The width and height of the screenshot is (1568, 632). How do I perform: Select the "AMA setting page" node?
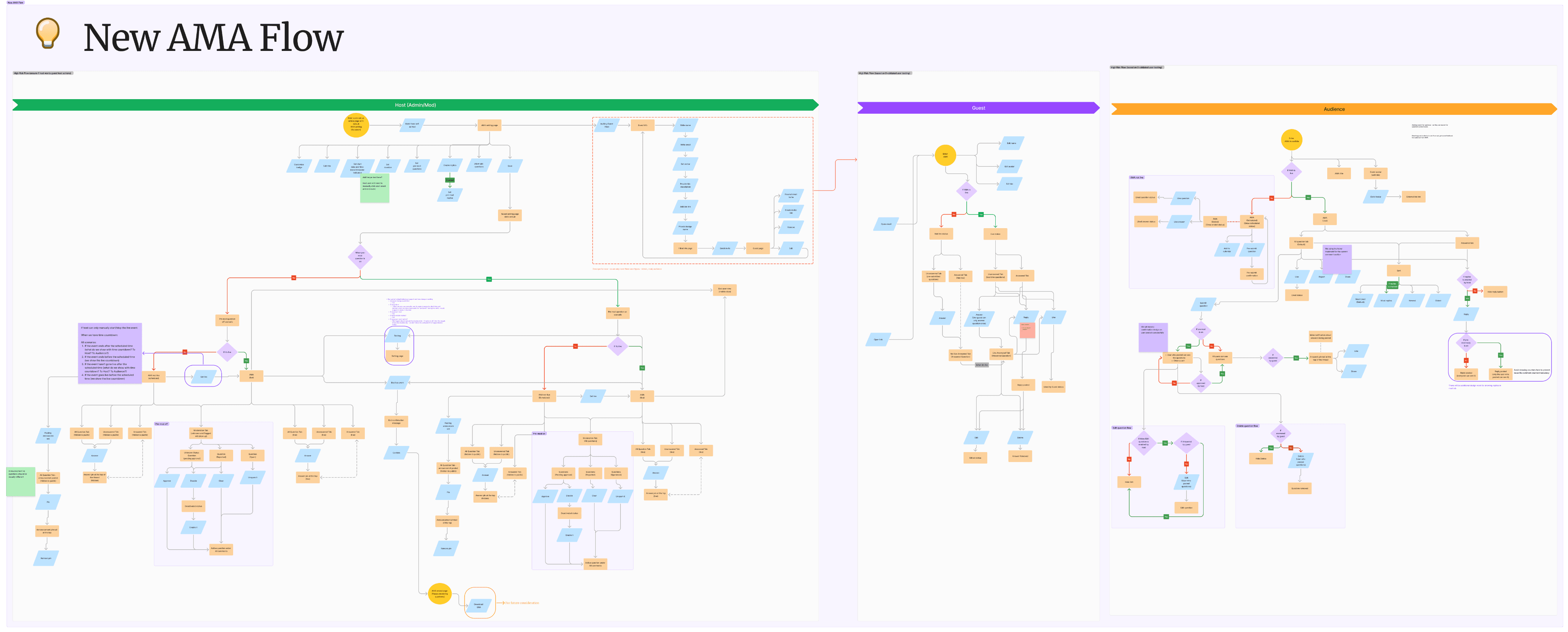pyautogui.click(x=489, y=126)
